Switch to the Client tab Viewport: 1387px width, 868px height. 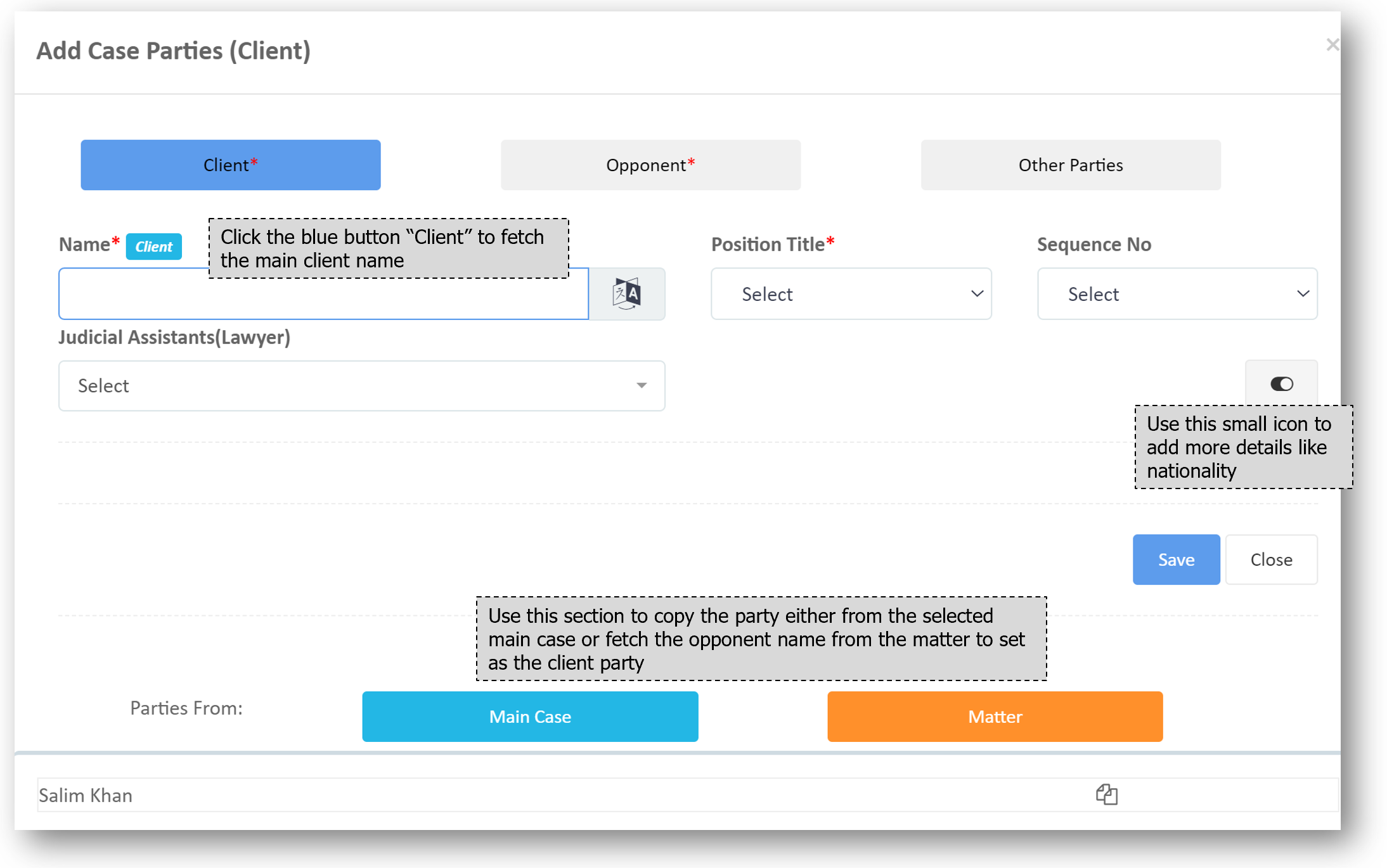(230, 165)
